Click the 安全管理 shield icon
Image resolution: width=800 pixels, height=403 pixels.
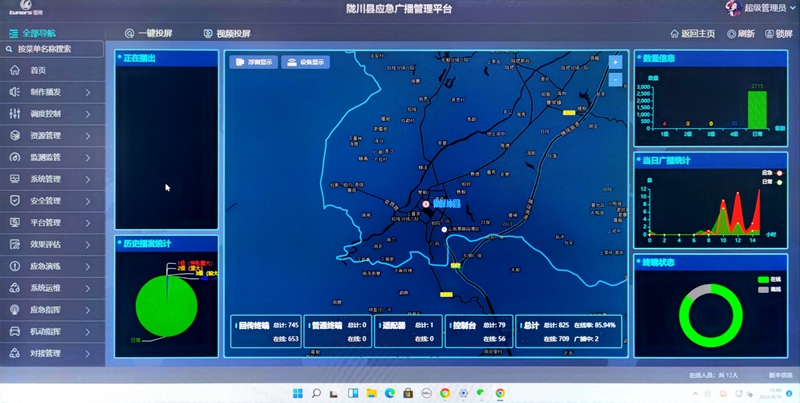tap(14, 201)
